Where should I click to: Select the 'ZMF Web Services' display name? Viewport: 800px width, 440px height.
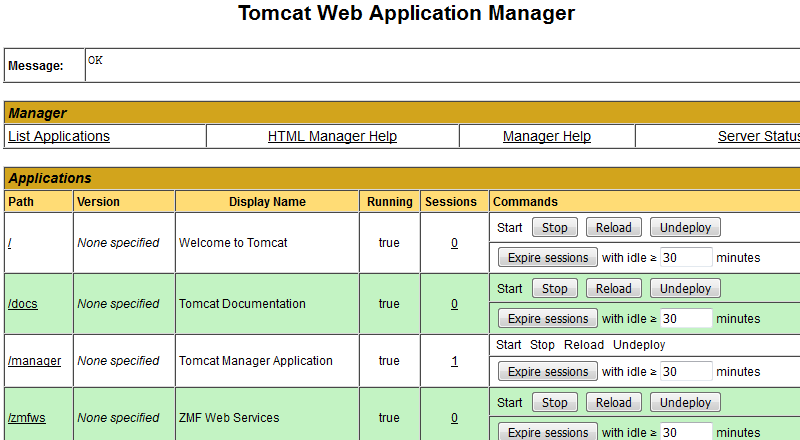[x=229, y=418]
